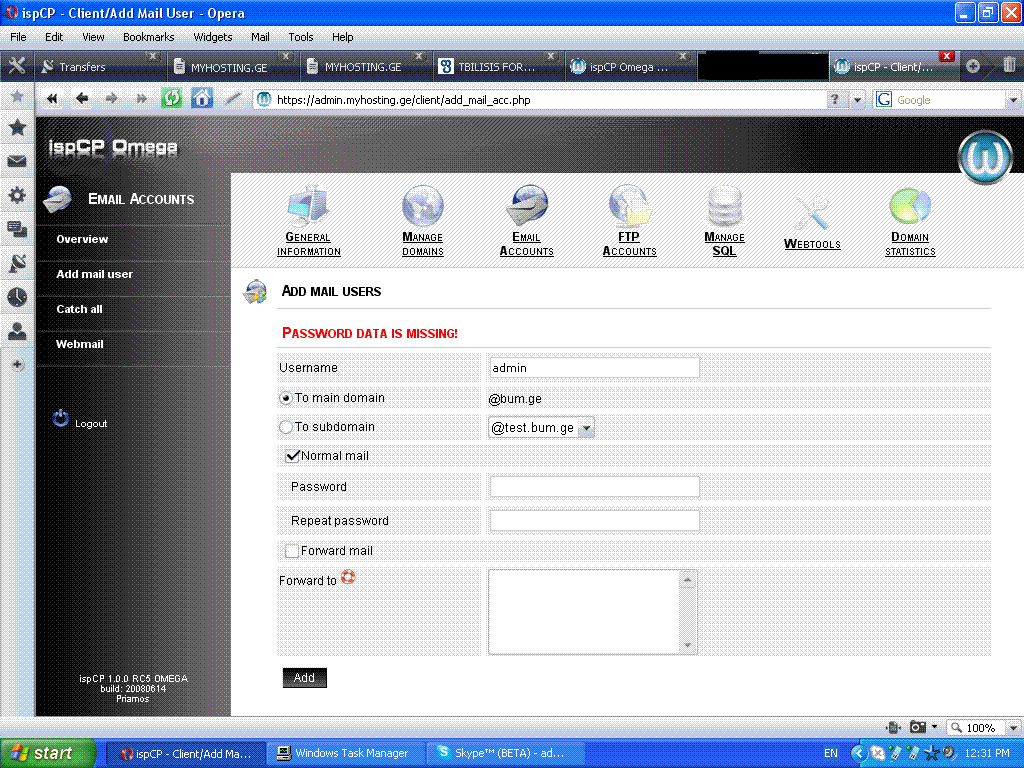1024x768 pixels.
Task: Open the Tools menu
Action: [x=300, y=37]
